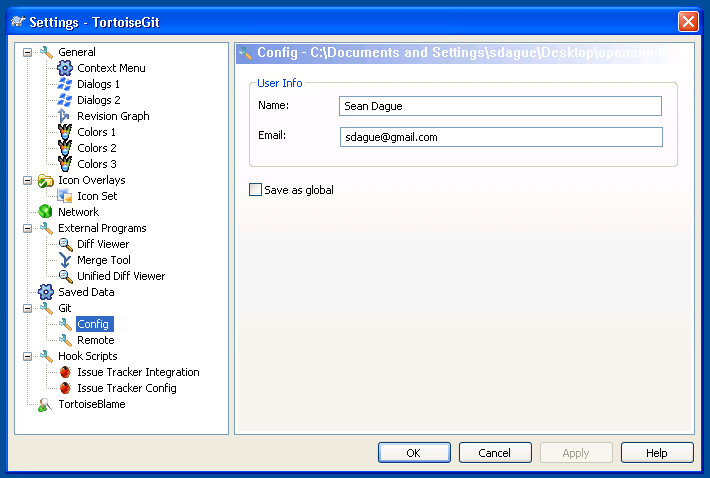Collapse the General tree node
Screen dimensions: 710x478
point(27,52)
